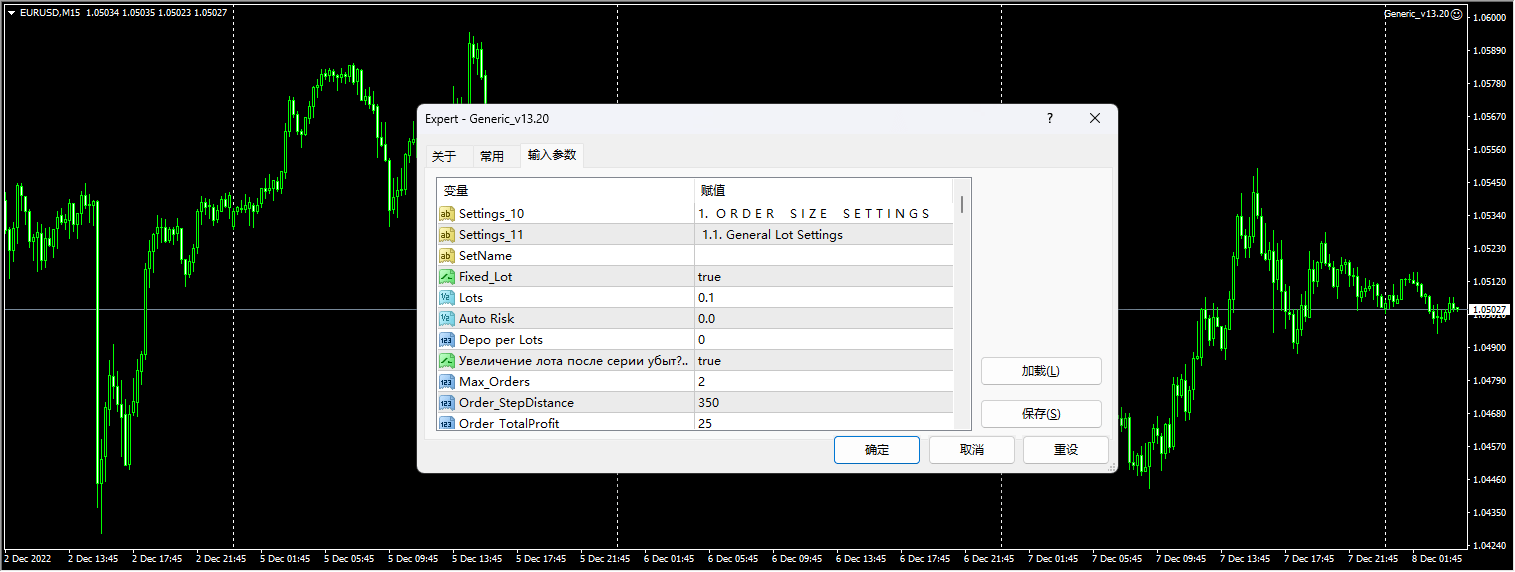Viewport: 1515px width, 572px height.
Task: Click the string icon beside SetName
Action: coord(447,255)
